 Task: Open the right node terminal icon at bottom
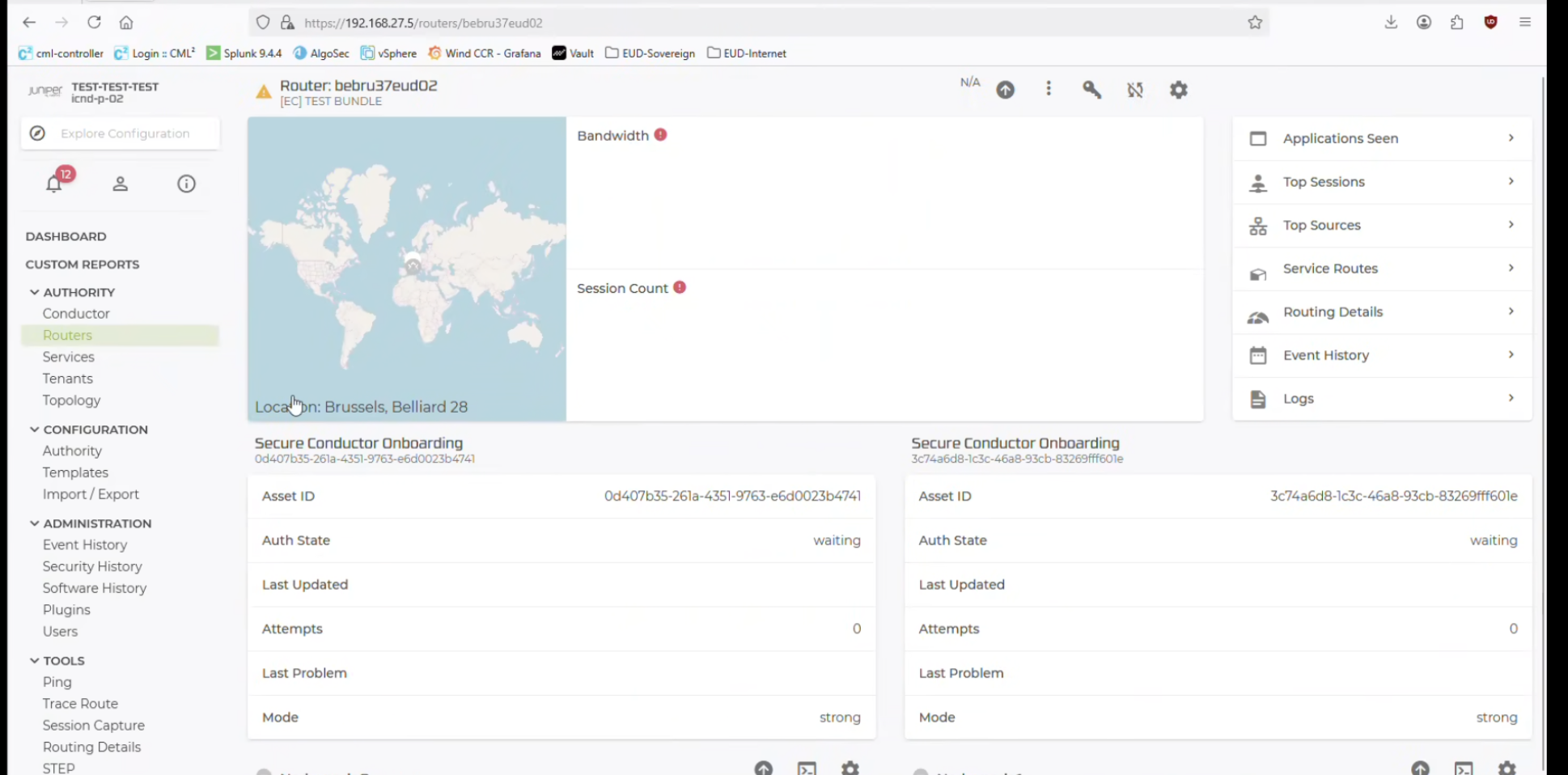(1464, 768)
